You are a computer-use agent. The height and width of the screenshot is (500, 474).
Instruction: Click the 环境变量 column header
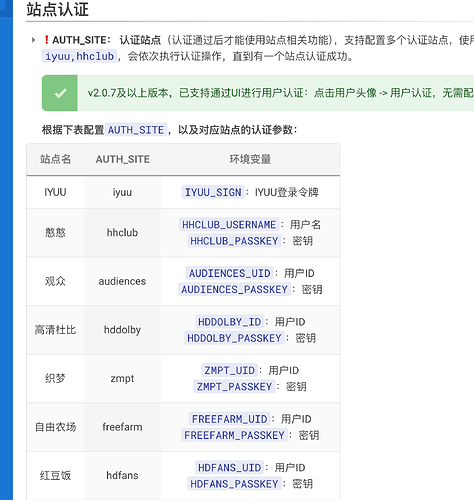250,159
